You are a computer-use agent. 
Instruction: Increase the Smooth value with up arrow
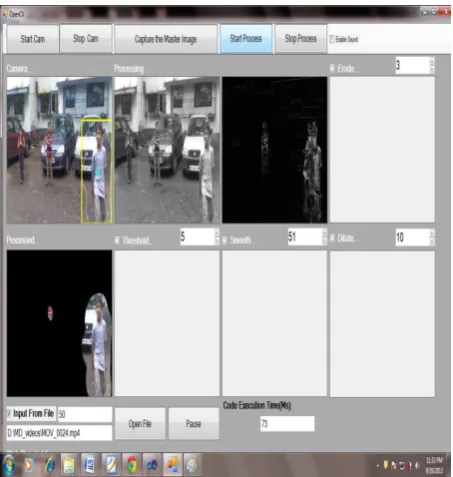(324, 233)
